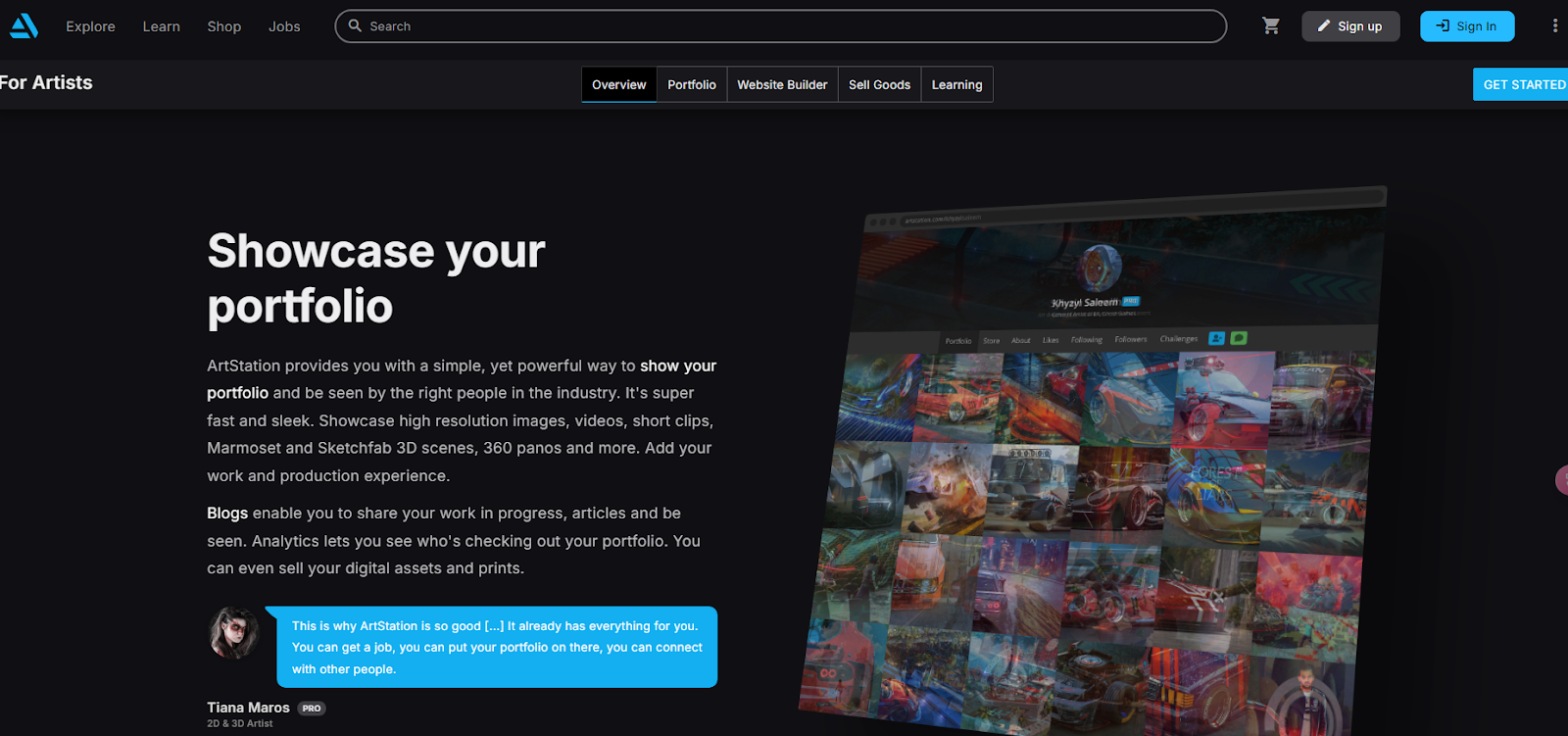This screenshot has height=736, width=1568.
Task: Click the For Artists heading link
Action: (46, 82)
